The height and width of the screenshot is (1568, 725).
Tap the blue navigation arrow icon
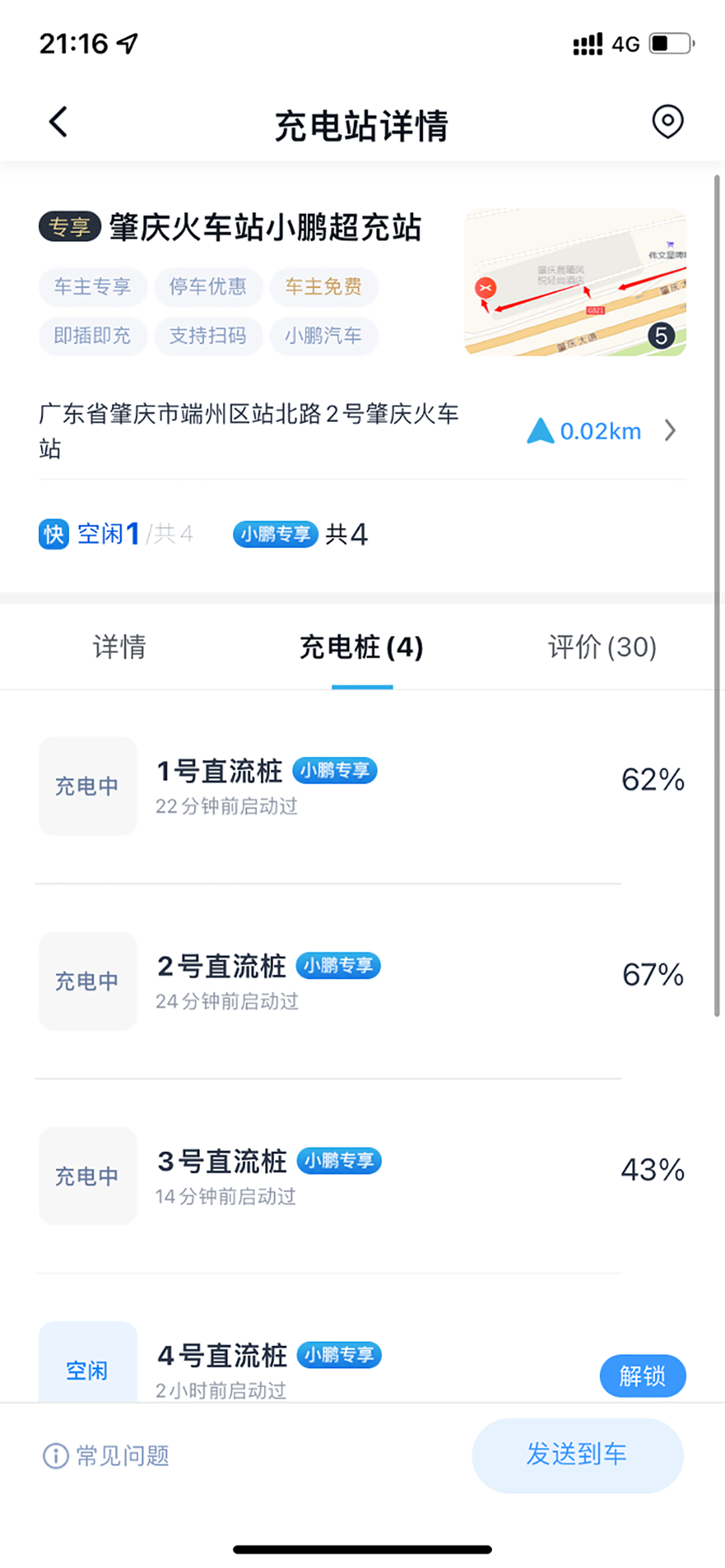pos(540,431)
